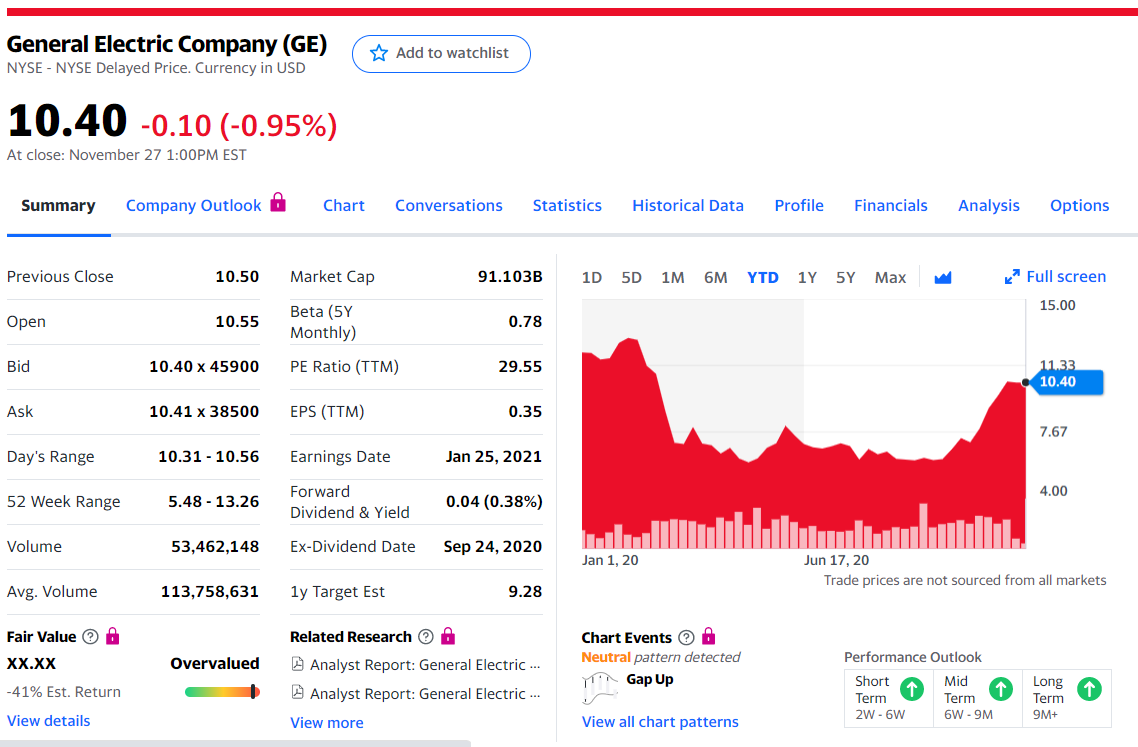This screenshot has height=747, width=1138.
Task: Click the pink lock beside Company Outlook
Action: [278, 203]
